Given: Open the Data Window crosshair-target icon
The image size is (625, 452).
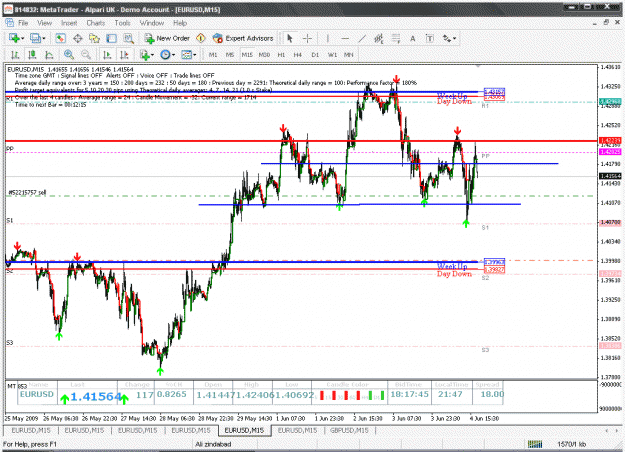Looking at the screenshot, I should pos(78,38).
